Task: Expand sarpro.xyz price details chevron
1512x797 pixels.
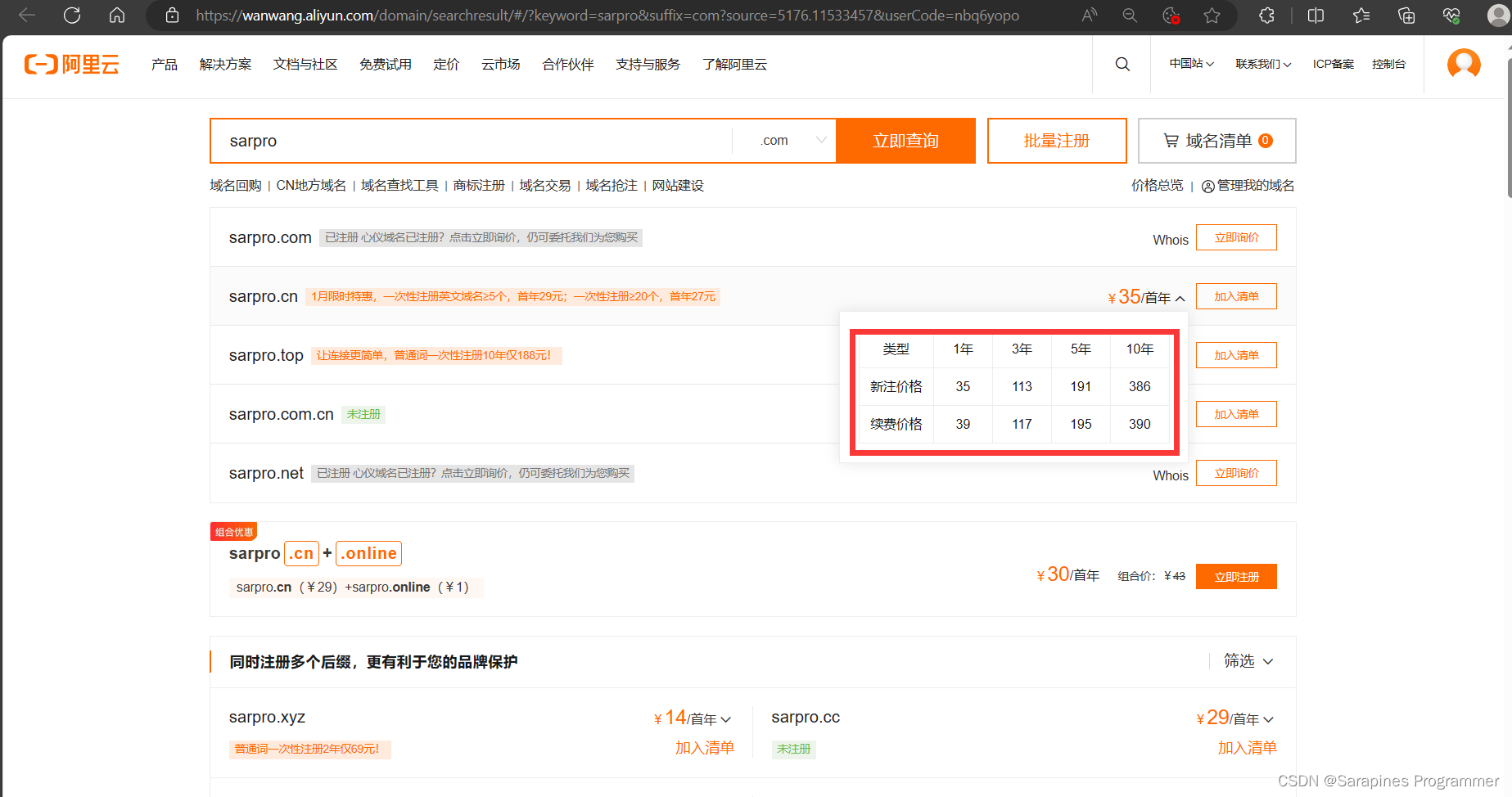Action: (x=726, y=719)
